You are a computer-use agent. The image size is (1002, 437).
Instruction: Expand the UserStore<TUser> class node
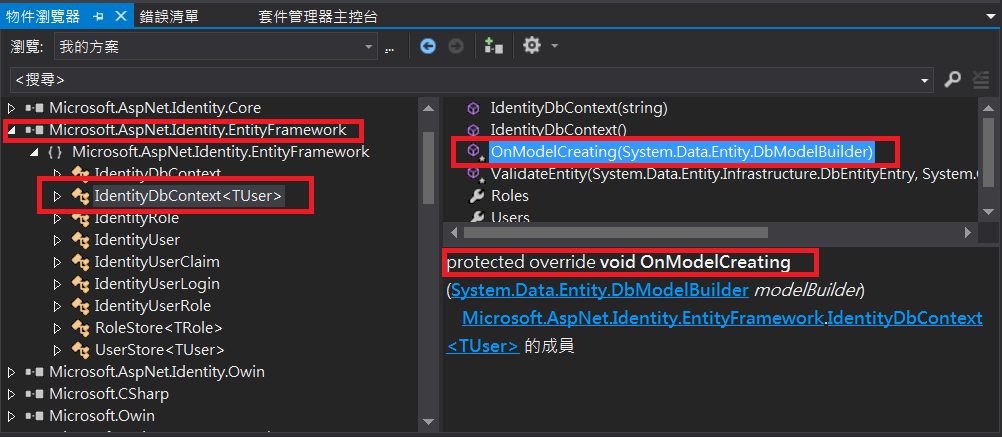pyautogui.click(x=57, y=349)
